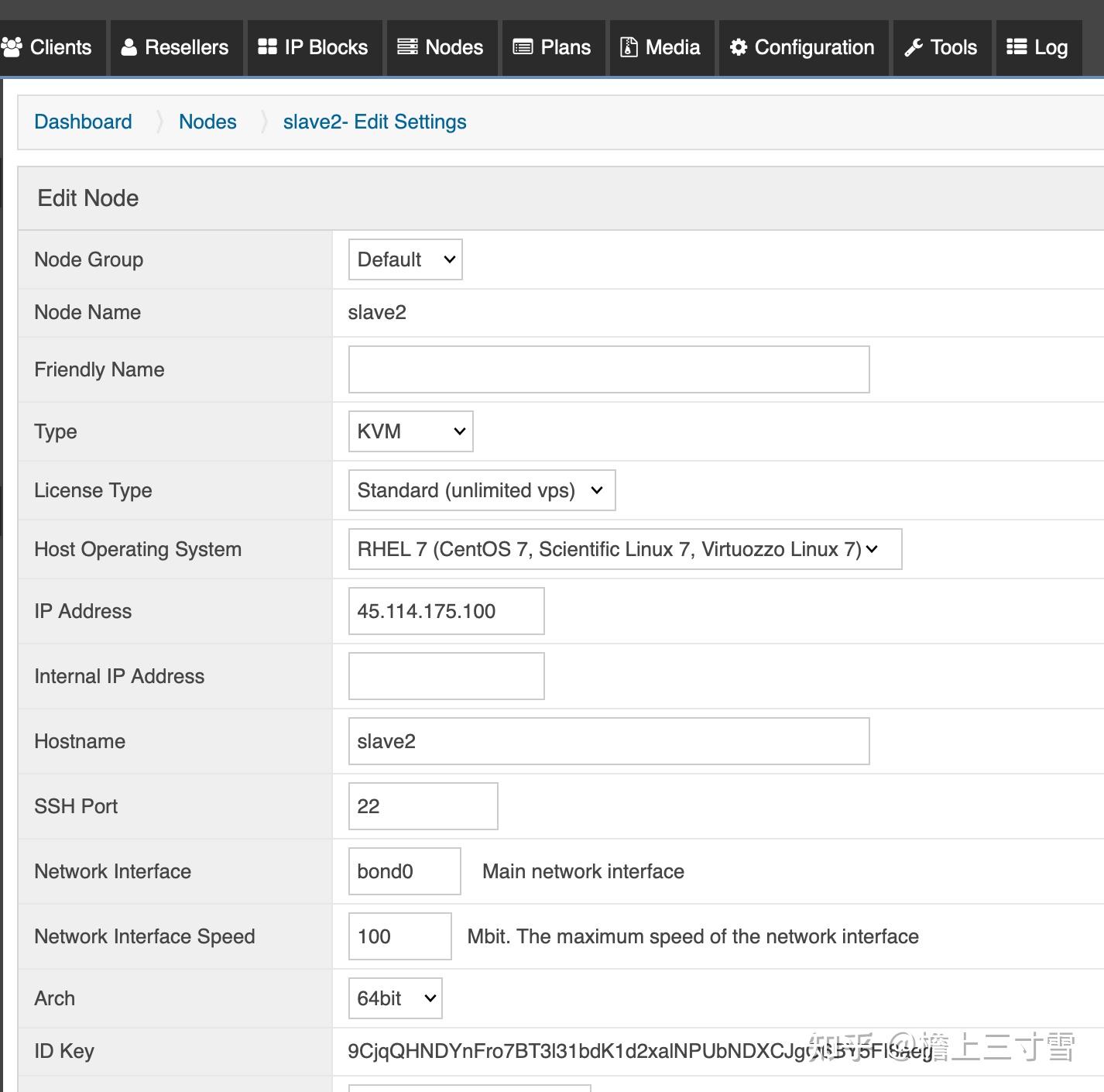Switch to the Plans navigation tab

[553, 47]
